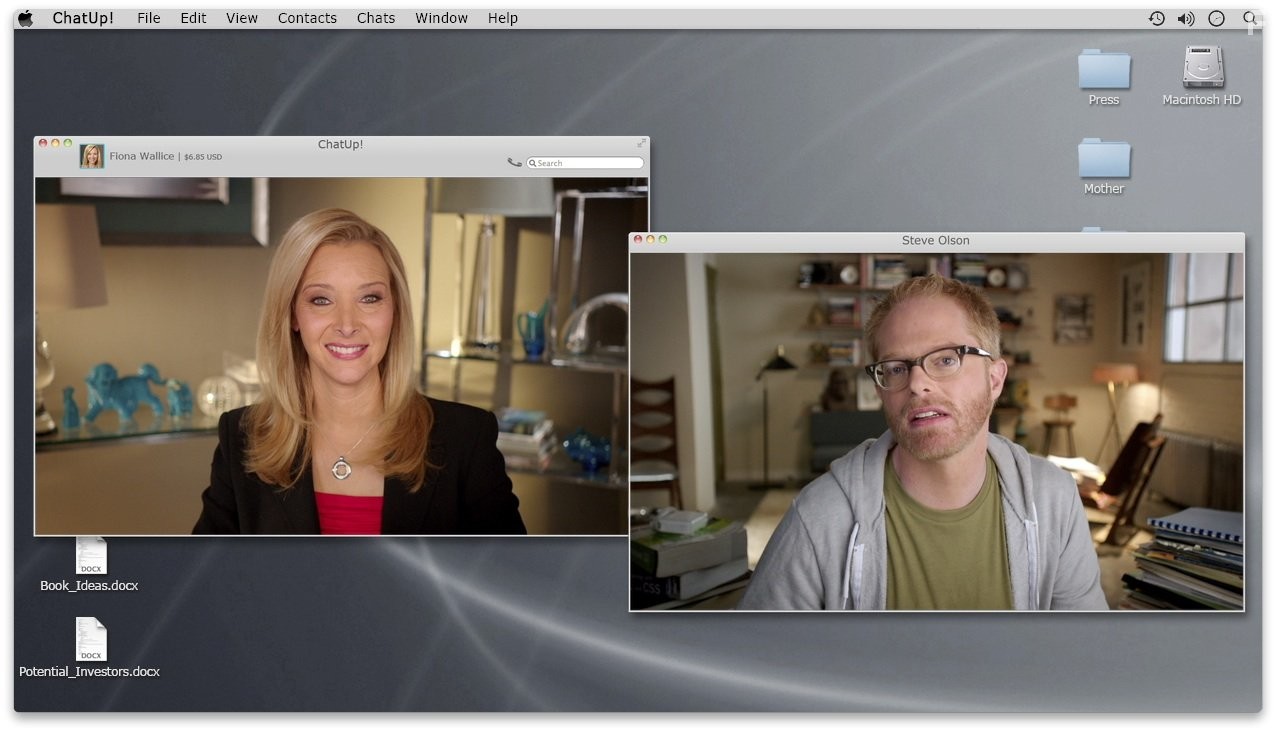Open Spotlight search in the menu bar
This screenshot has height=732, width=1276.
(x=1249, y=17)
